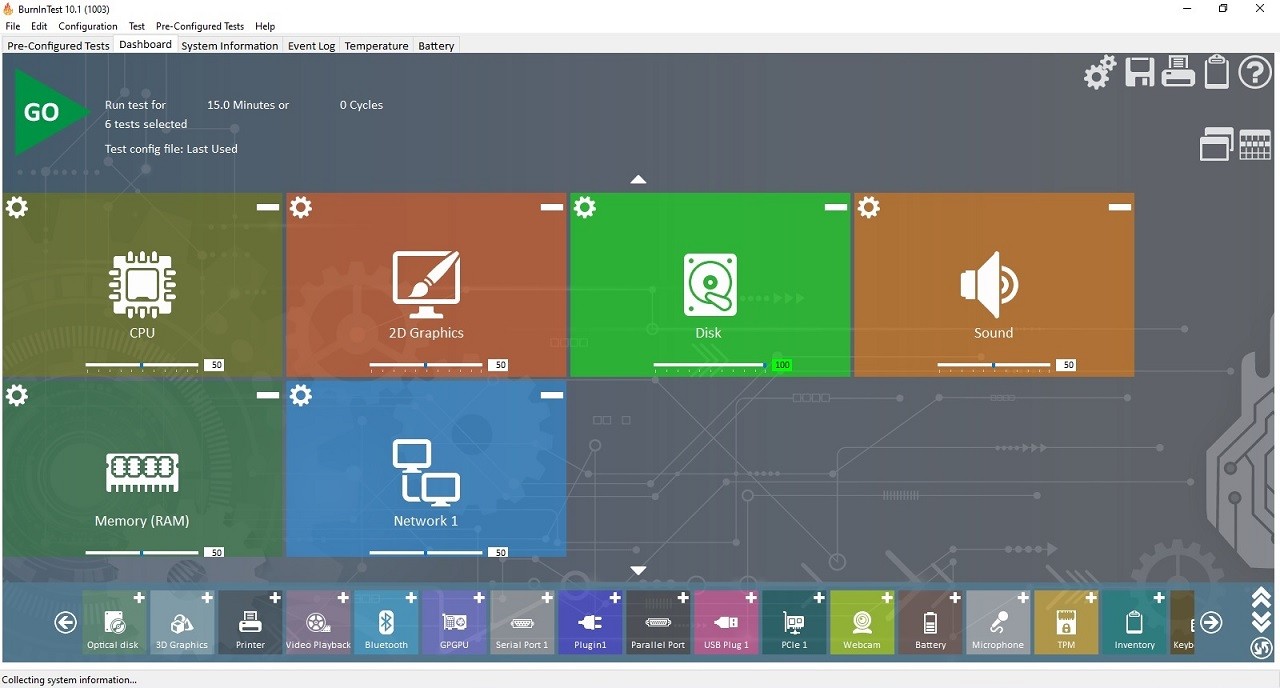This screenshot has height=688, width=1280.
Task: Open test preferences double-gear icon
Action: coord(1100,72)
